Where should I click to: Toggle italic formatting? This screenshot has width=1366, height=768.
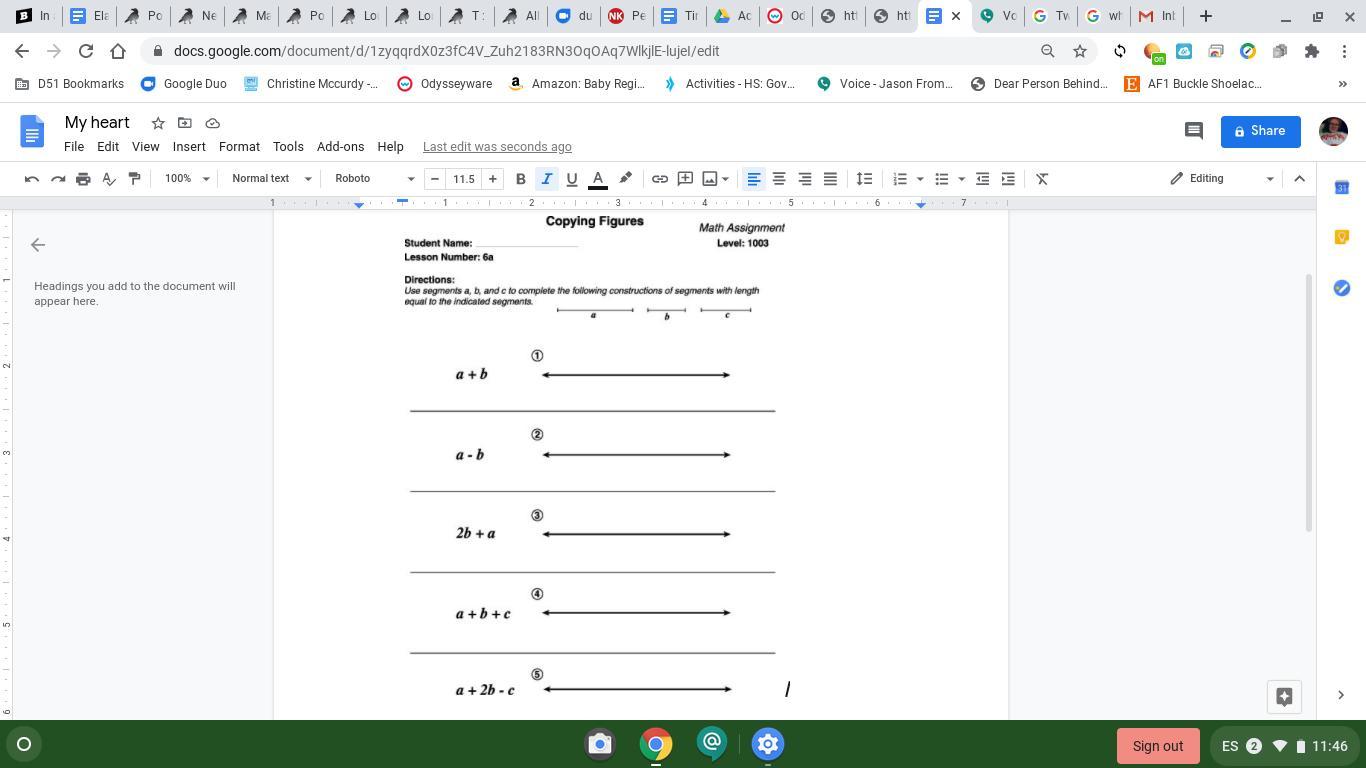[546, 179]
